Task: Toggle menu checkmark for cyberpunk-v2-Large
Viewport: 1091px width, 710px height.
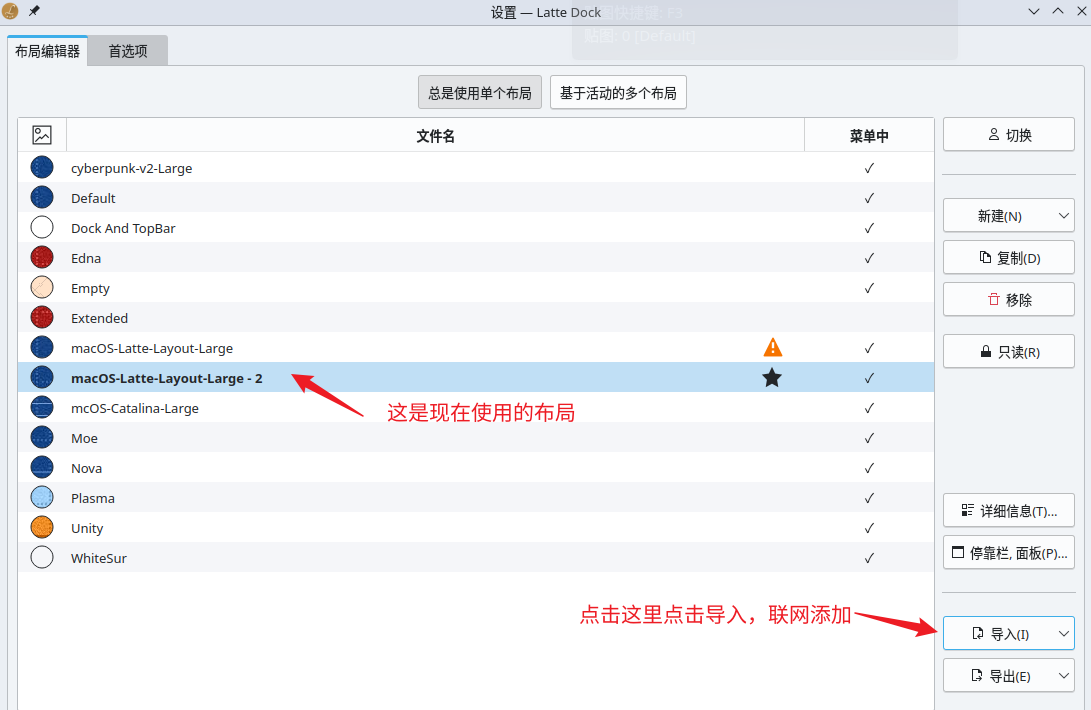Action: (x=869, y=168)
